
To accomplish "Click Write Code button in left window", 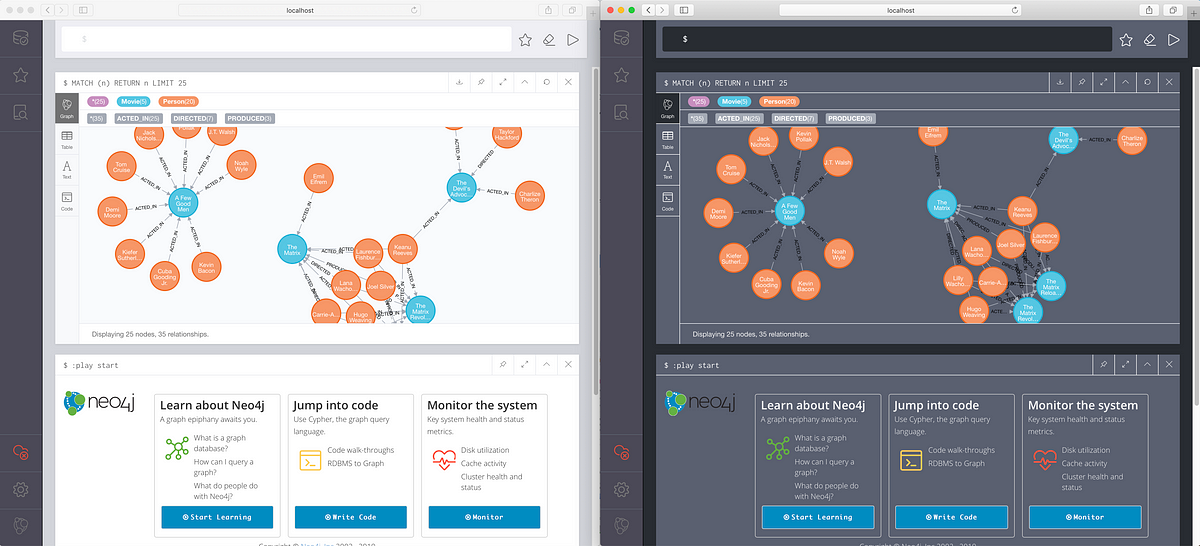I will point(350,517).
